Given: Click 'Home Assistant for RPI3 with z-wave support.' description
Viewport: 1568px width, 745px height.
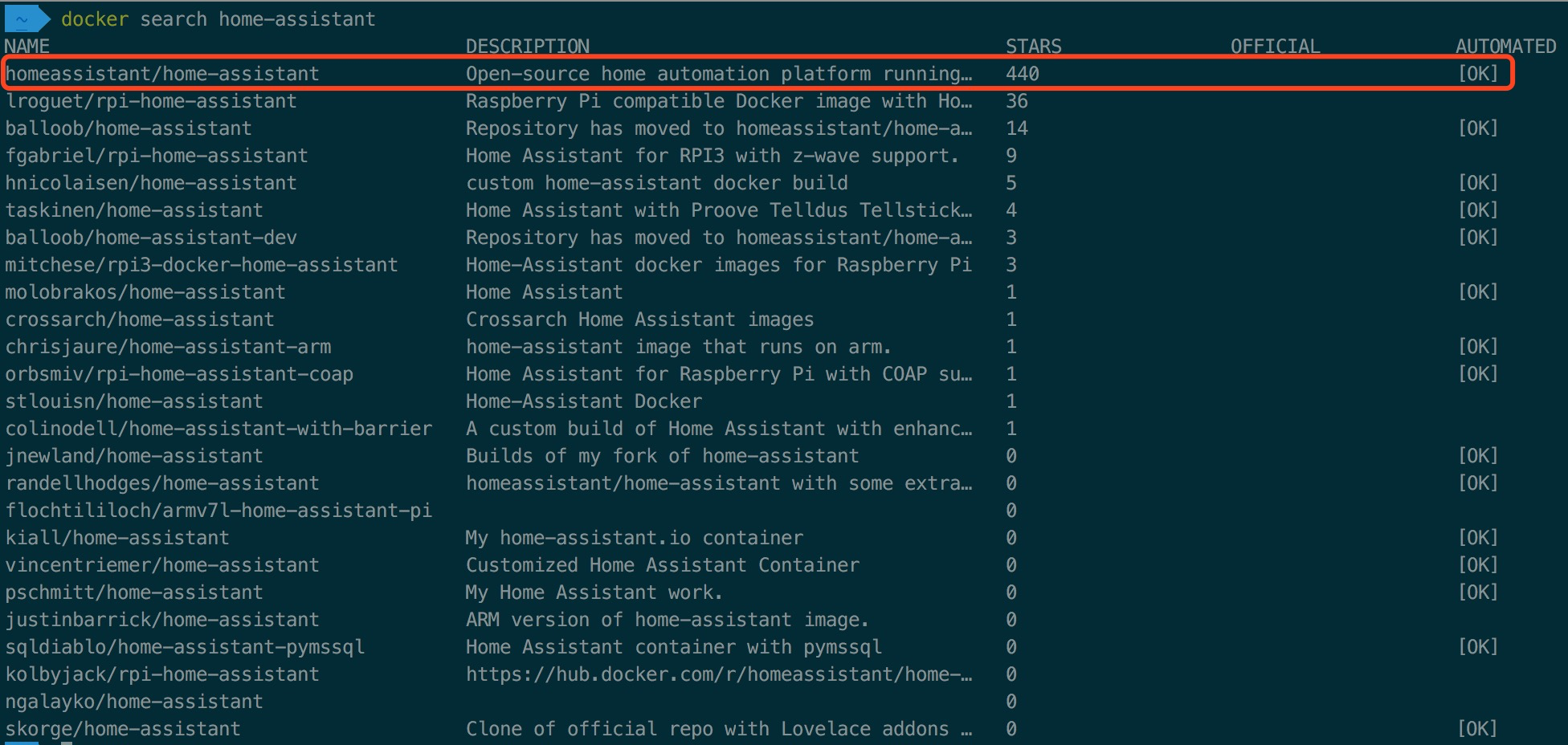Looking at the screenshot, I should tap(713, 156).
